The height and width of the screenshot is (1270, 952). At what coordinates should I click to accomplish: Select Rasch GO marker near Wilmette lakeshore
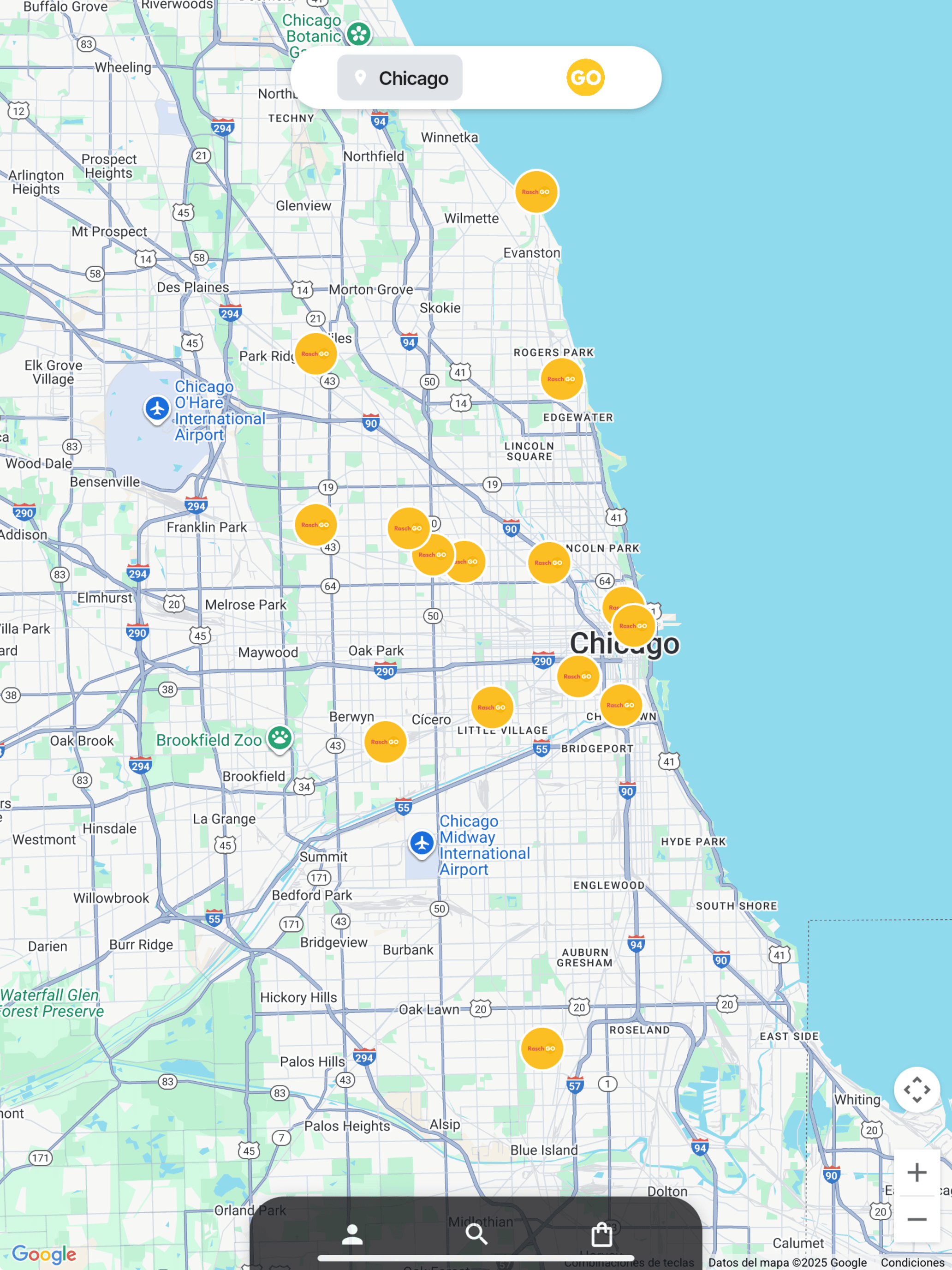(x=536, y=192)
